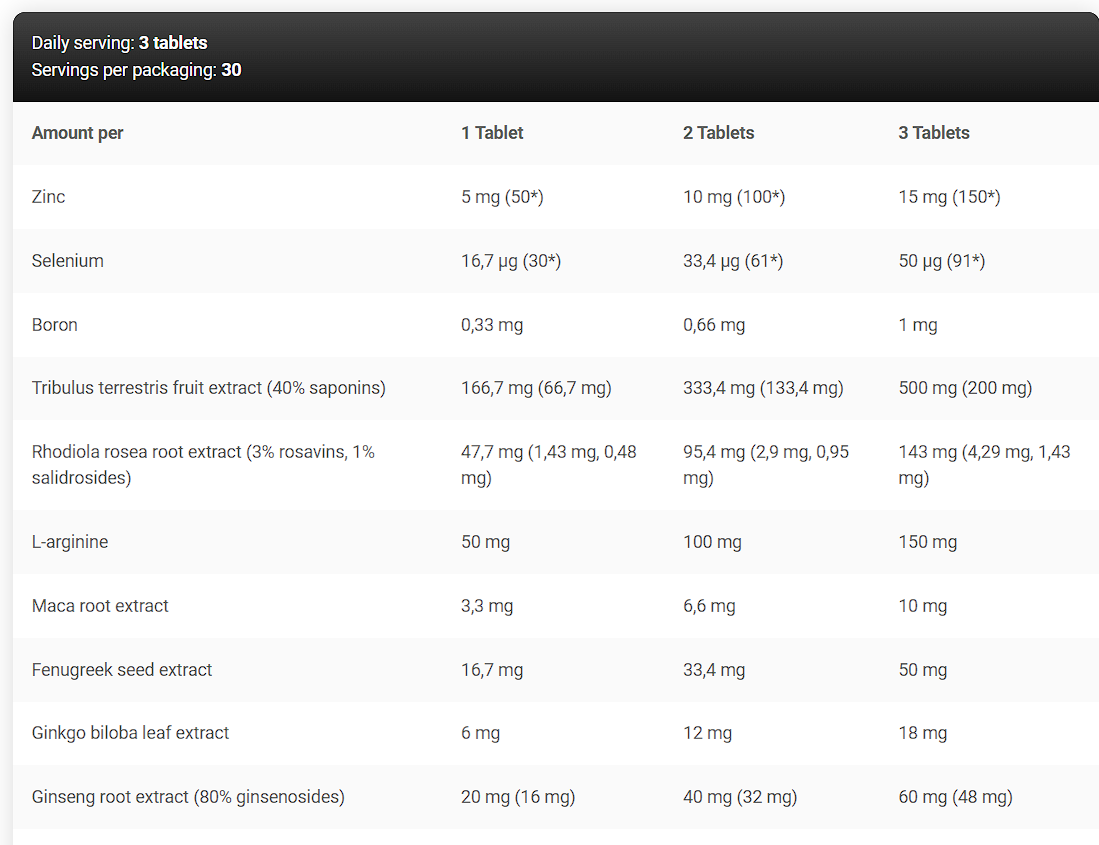Click the Ginseng root extract row label
Viewport: 1099px width, 845px height.
188,797
